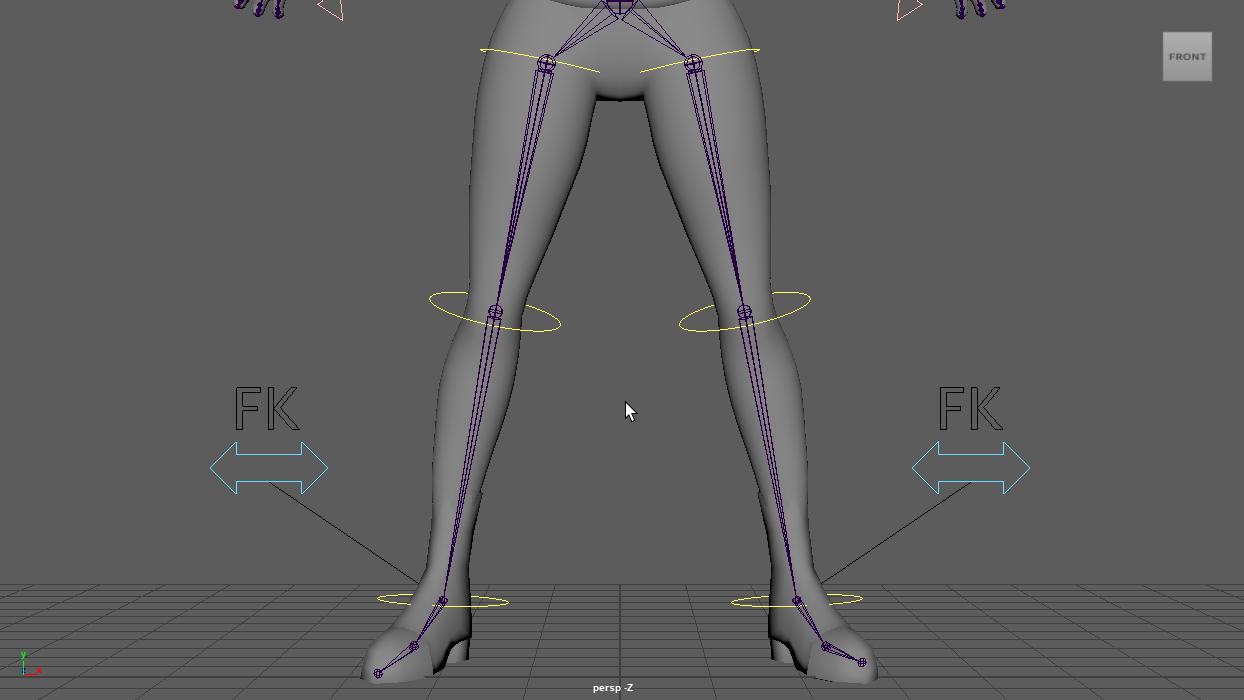Select the hip joint on the screen-left leg
The width and height of the screenshot is (1244, 700).
(546, 63)
